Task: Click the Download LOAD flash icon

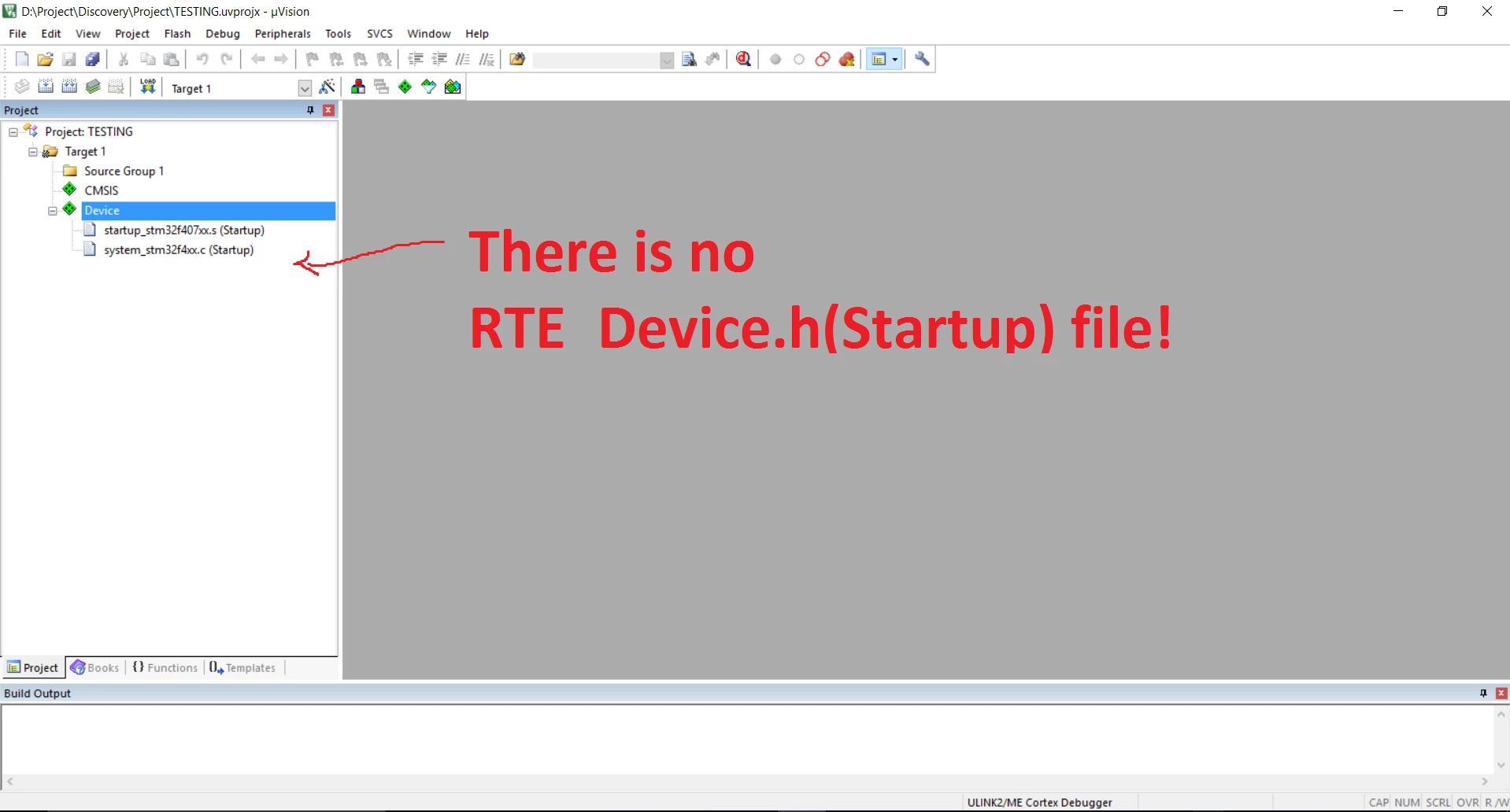Action: tap(147, 87)
